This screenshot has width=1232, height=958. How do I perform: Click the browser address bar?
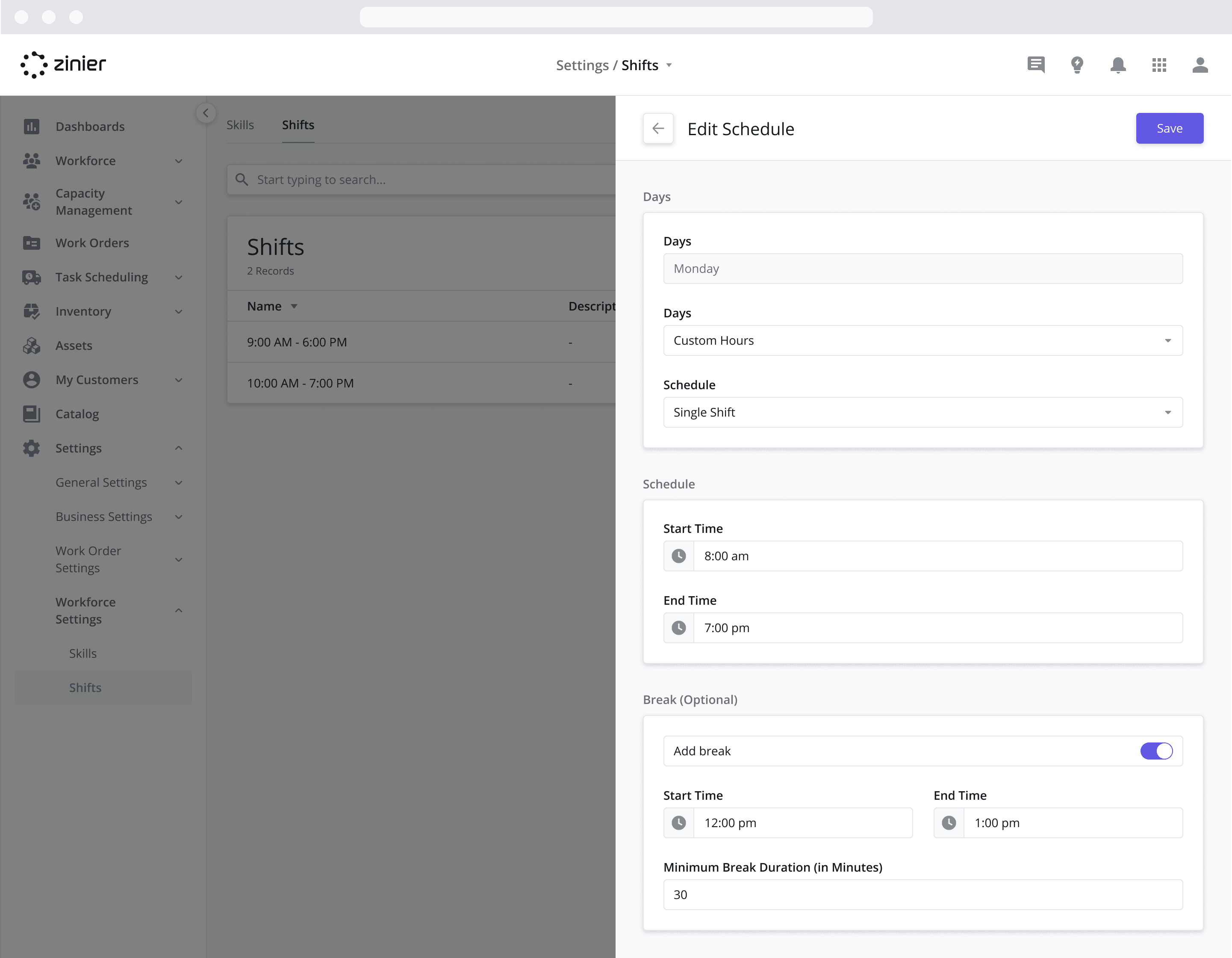coord(616,17)
